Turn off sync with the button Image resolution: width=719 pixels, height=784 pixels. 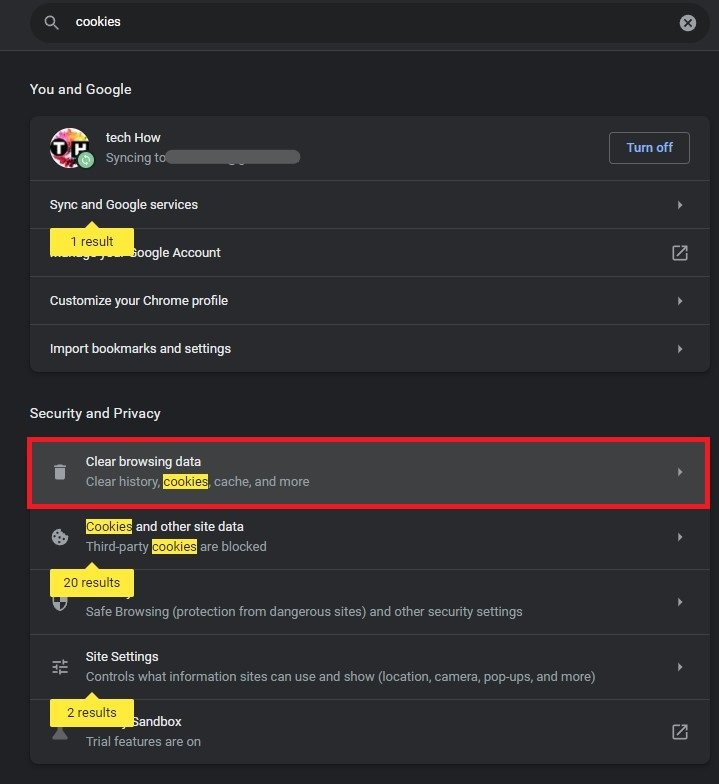(x=649, y=148)
